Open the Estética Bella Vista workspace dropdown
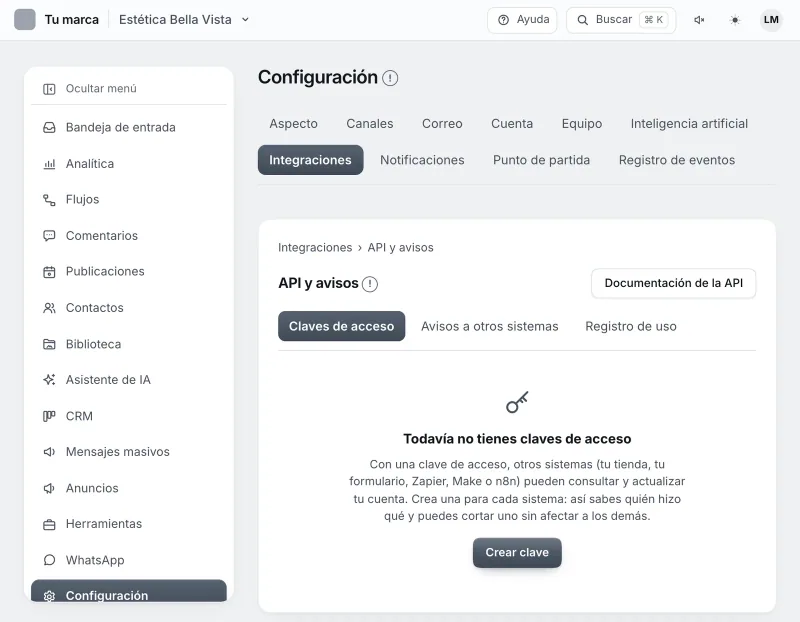The image size is (800, 622). [184, 19]
